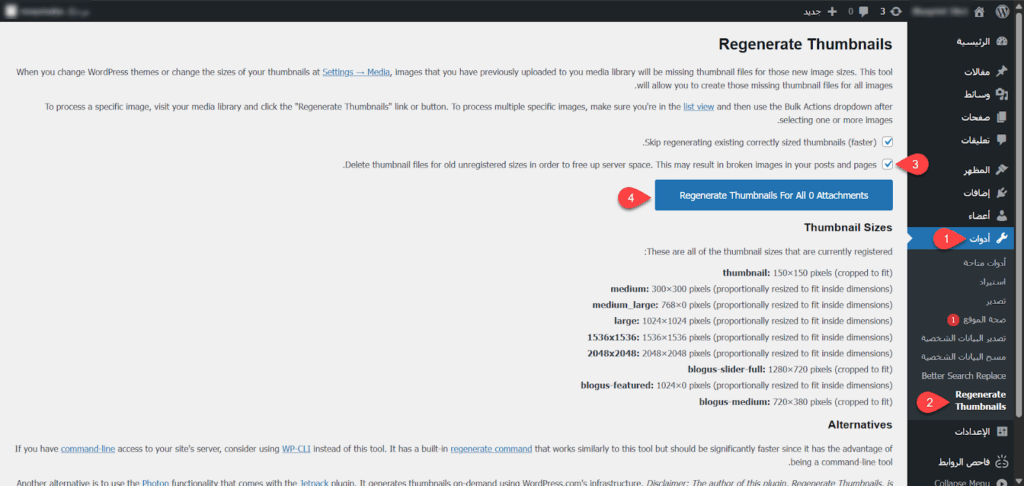Screen dimensions: 1024x486
Task: Open the Posts pin icon in sidebar
Action: coord(1002,72)
